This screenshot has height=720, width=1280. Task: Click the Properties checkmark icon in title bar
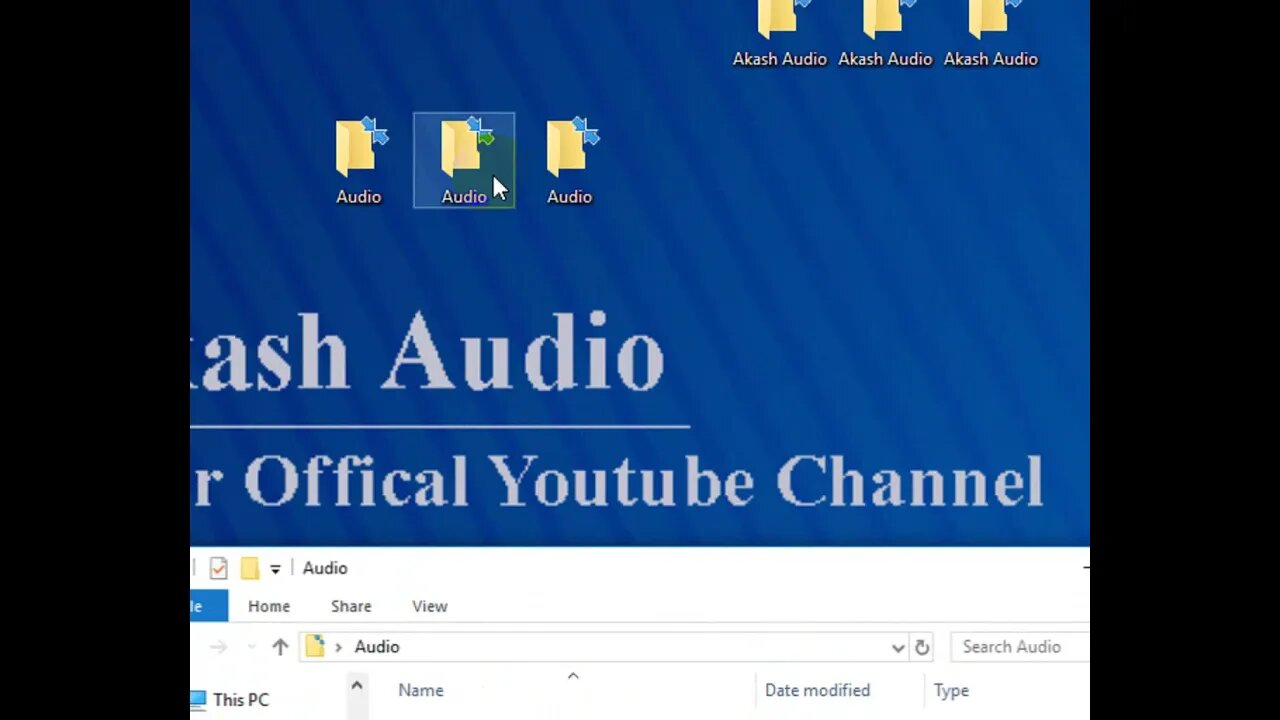[218, 568]
